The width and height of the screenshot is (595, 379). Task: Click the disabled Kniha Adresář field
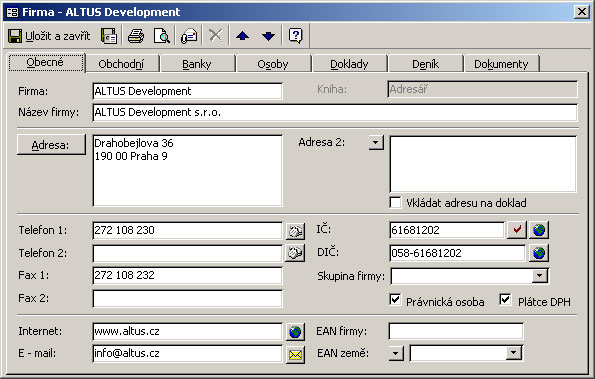tap(483, 89)
